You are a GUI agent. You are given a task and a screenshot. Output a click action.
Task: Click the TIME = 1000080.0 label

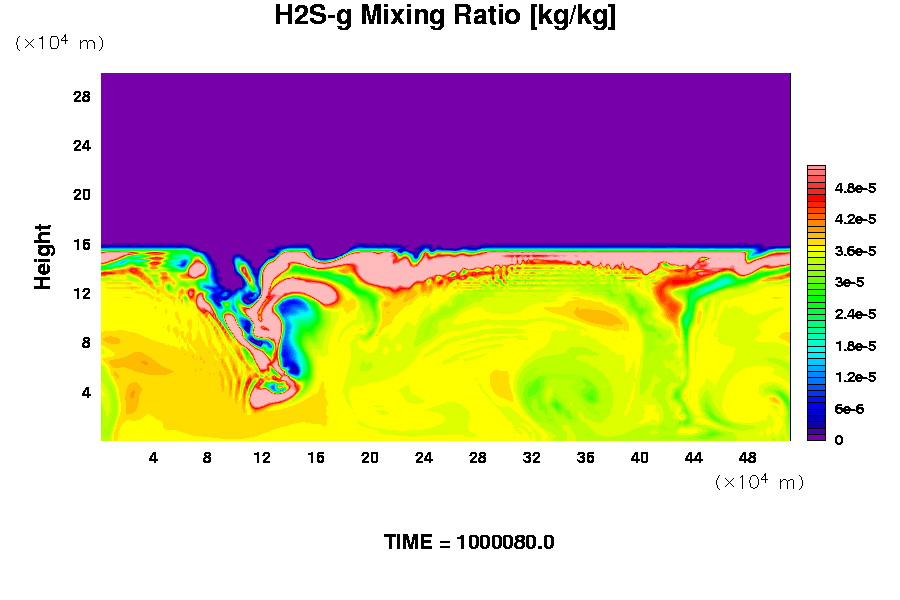[x=469, y=542]
